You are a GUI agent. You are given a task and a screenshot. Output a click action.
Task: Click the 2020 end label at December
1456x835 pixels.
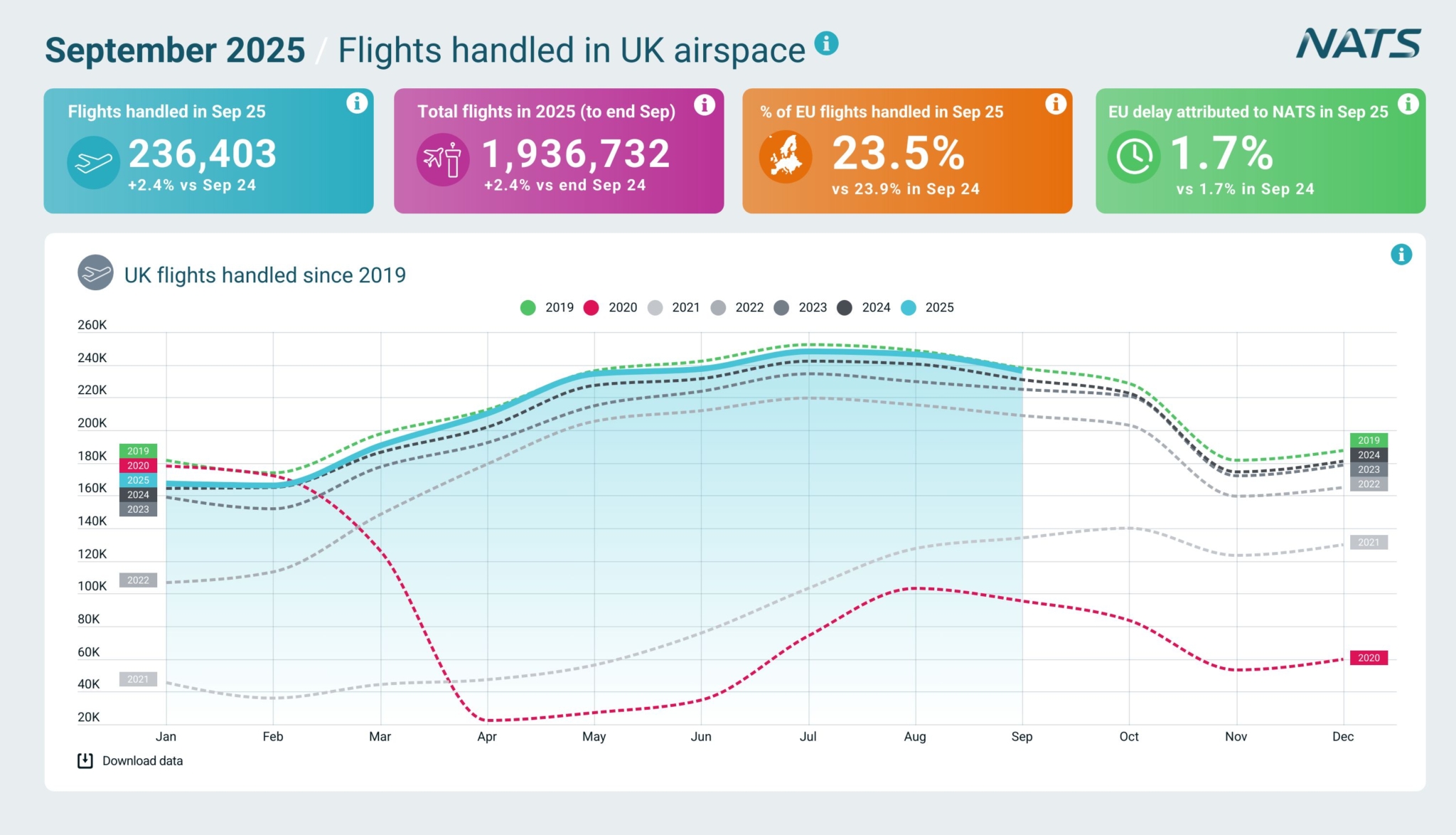tap(1369, 658)
